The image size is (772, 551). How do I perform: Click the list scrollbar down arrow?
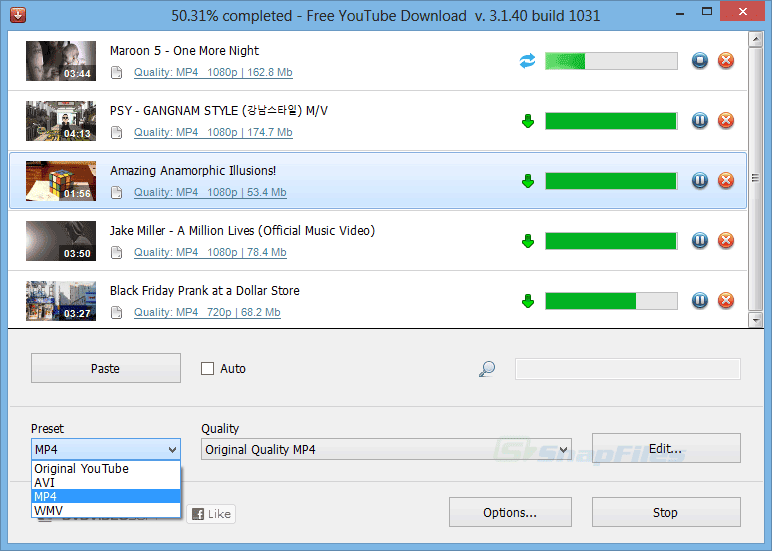click(755, 320)
